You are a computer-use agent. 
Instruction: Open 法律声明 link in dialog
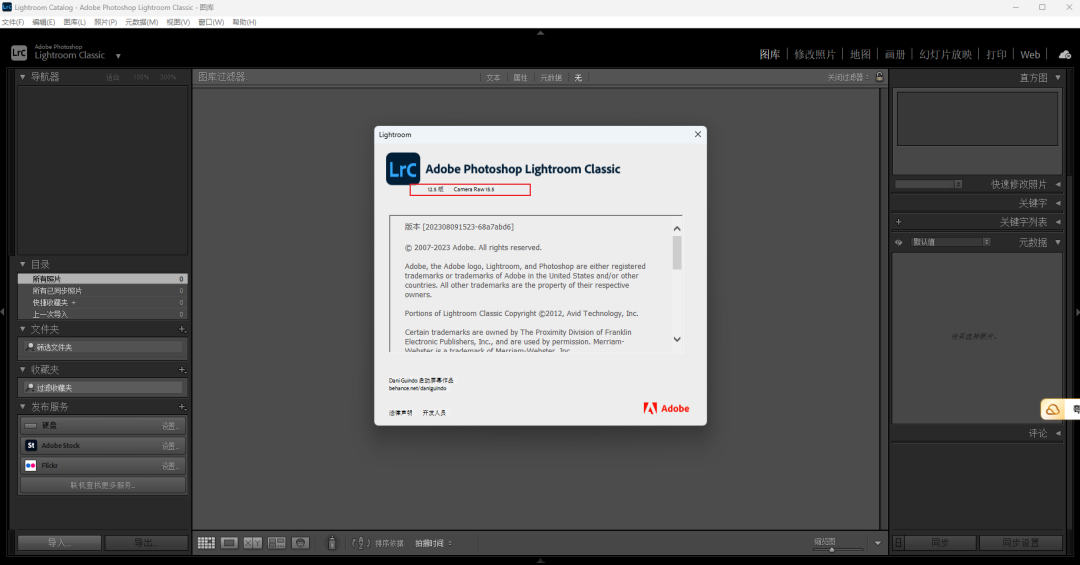(x=400, y=413)
